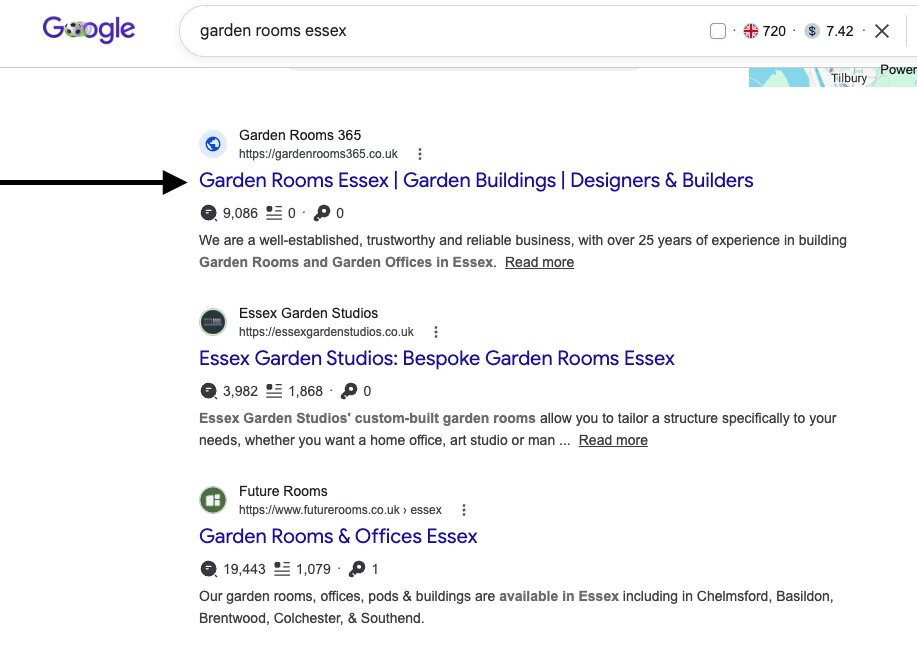Click the Tilbury map thumbnail
Viewport: 917px width, 657px height.
click(x=833, y=77)
